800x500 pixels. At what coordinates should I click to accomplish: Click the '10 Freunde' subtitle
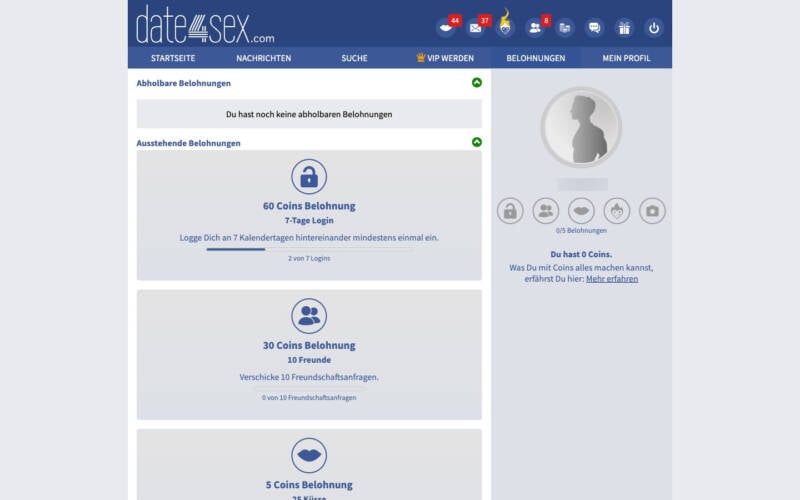click(x=309, y=360)
